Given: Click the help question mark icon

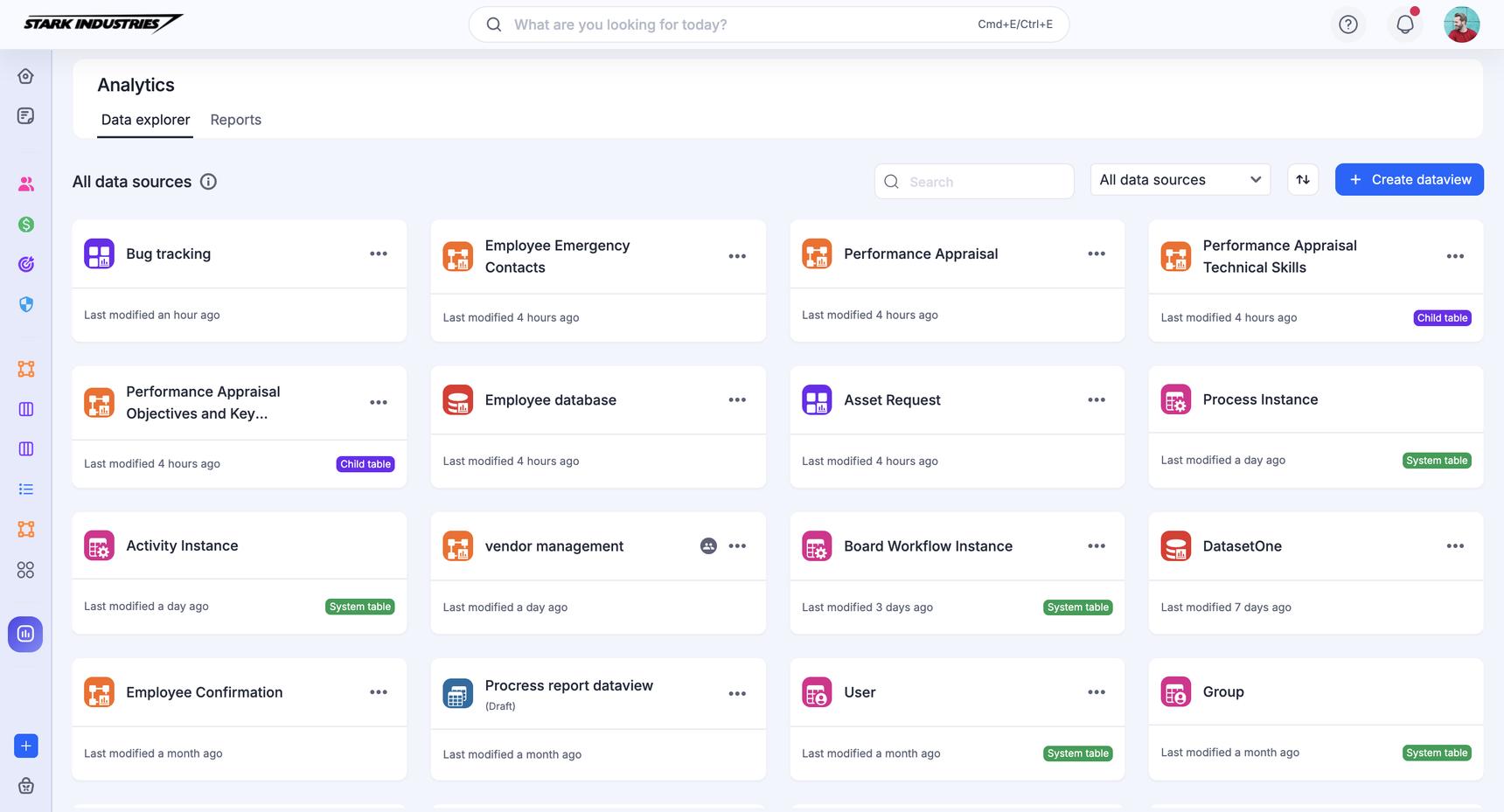Looking at the screenshot, I should coord(1347,24).
